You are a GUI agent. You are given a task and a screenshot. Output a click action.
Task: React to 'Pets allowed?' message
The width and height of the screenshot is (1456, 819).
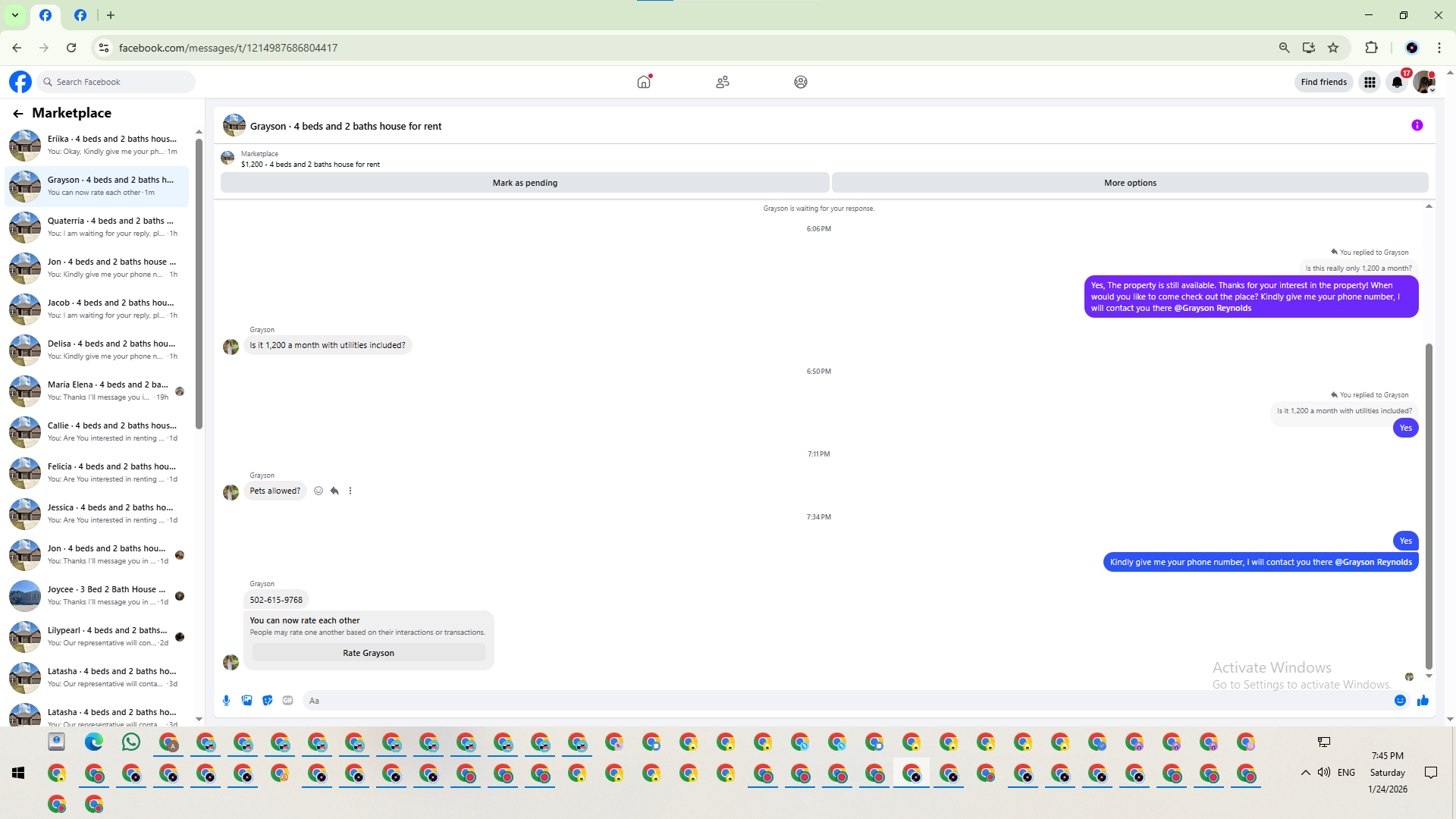click(x=318, y=491)
